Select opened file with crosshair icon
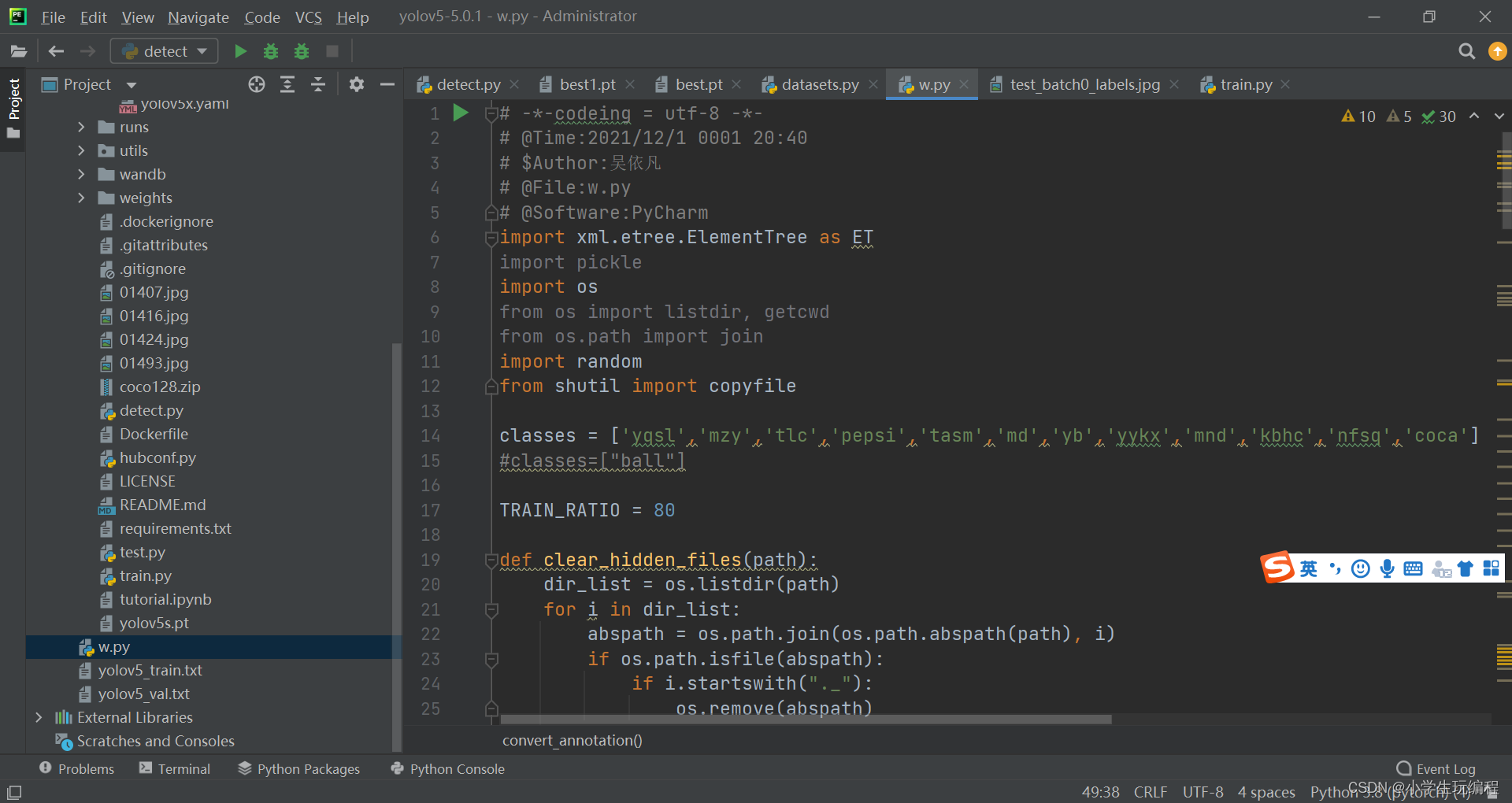This screenshot has height=803, width=1512. tap(257, 84)
